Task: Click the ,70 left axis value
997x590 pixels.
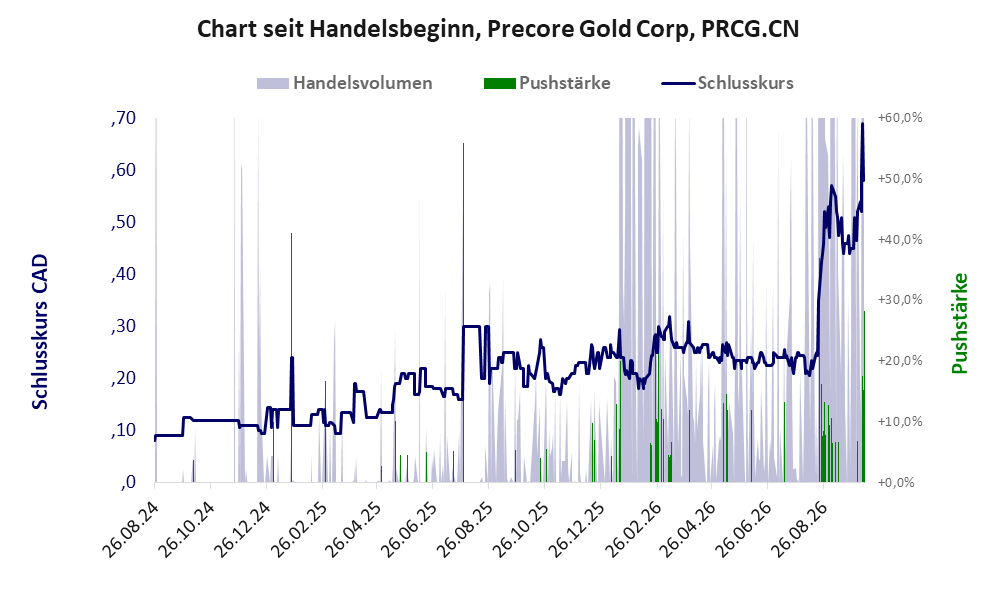Action: 123,118
